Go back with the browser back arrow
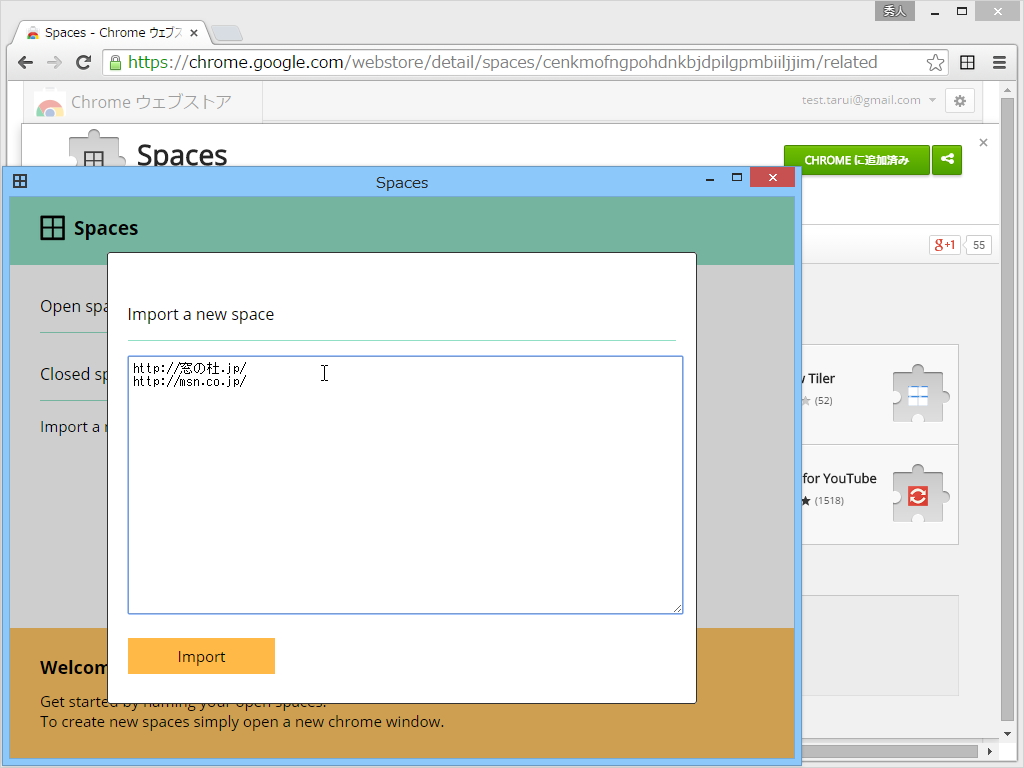The height and width of the screenshot is (768, 1024). 25,63
